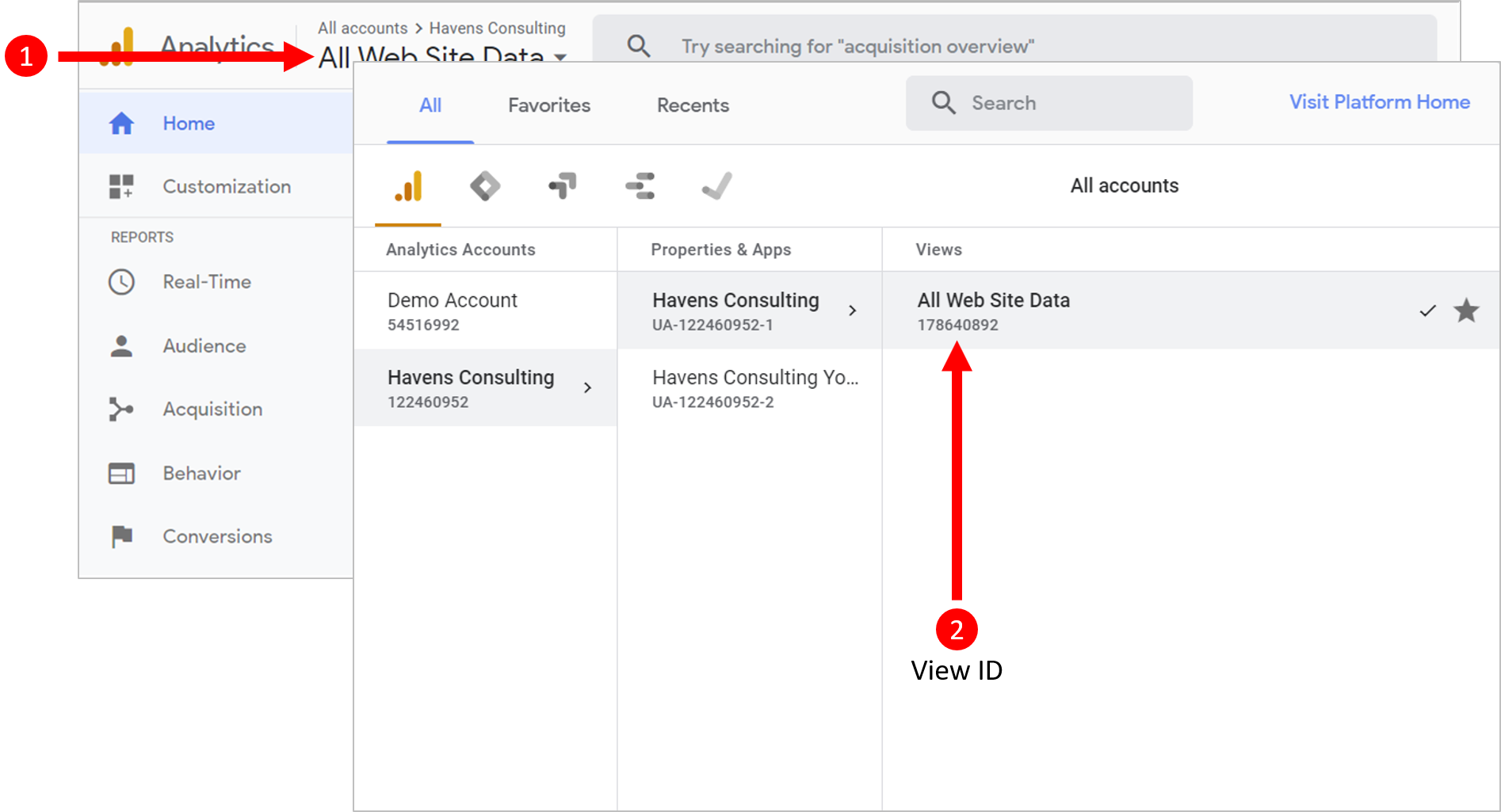Switch to the Recents tab
This screenshot has width=1501, height=812.
[693, 105]
